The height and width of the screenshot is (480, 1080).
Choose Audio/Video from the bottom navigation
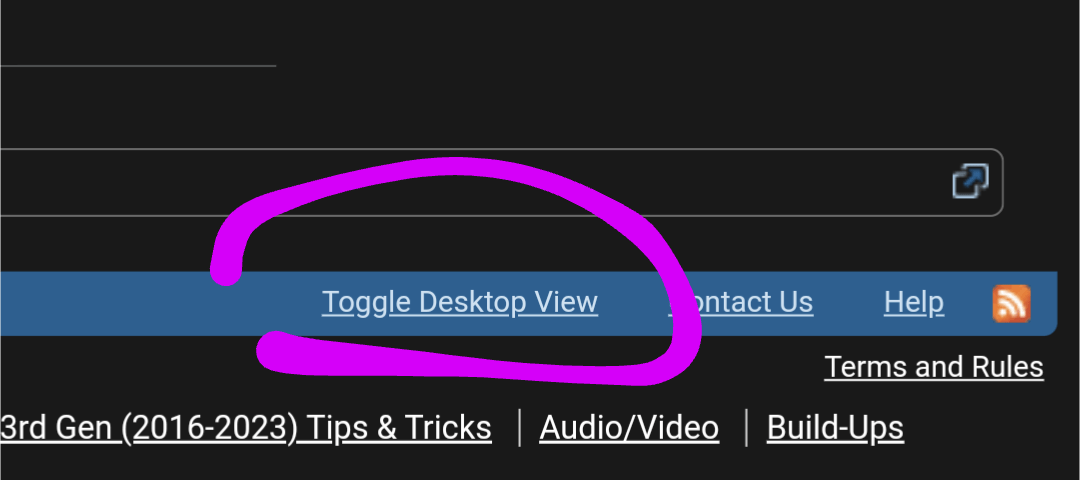click(x=629, y=428)
